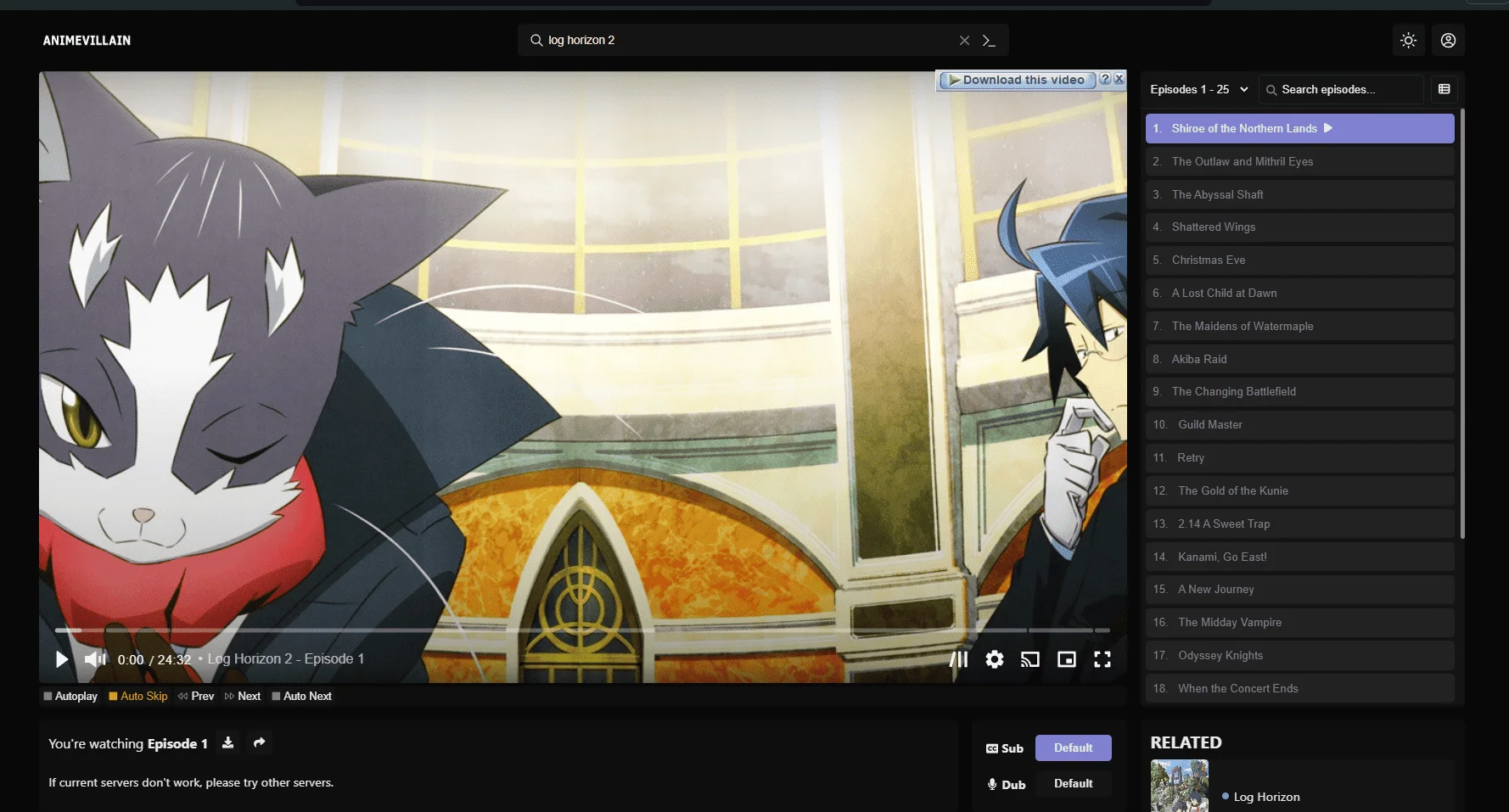Screen dimensions: 1509x812
Task: Go to the AnimeVillain home logo
Action: [x=87, y=40]
